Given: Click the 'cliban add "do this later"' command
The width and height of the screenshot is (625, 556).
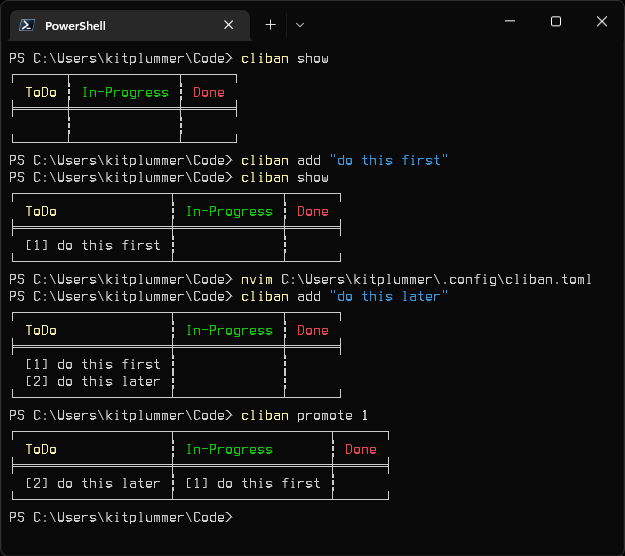Looking at the screenshot, I should click(x=344, y=297).
